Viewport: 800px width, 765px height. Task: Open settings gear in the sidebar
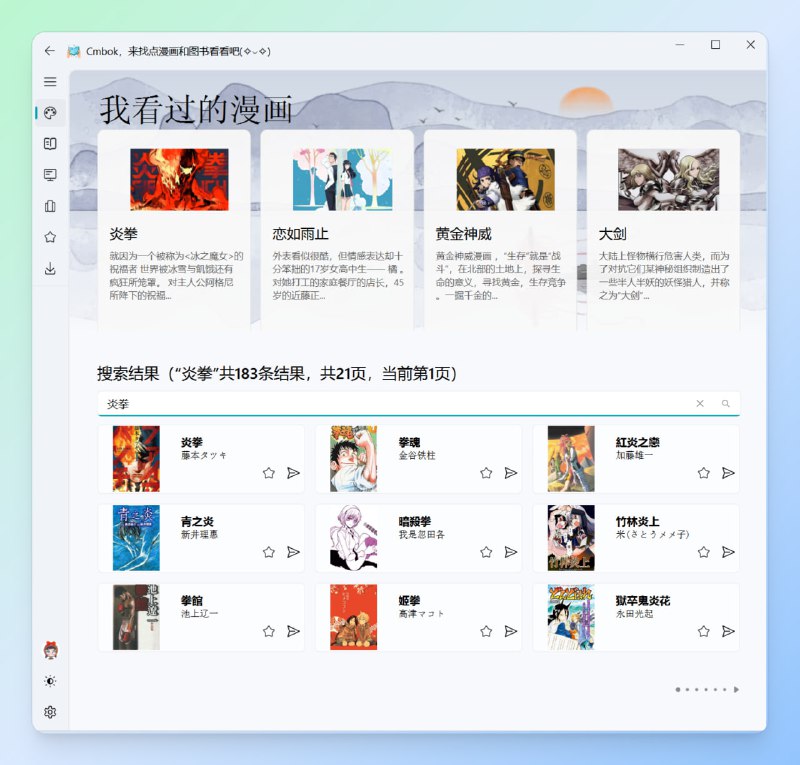[50, 712]
